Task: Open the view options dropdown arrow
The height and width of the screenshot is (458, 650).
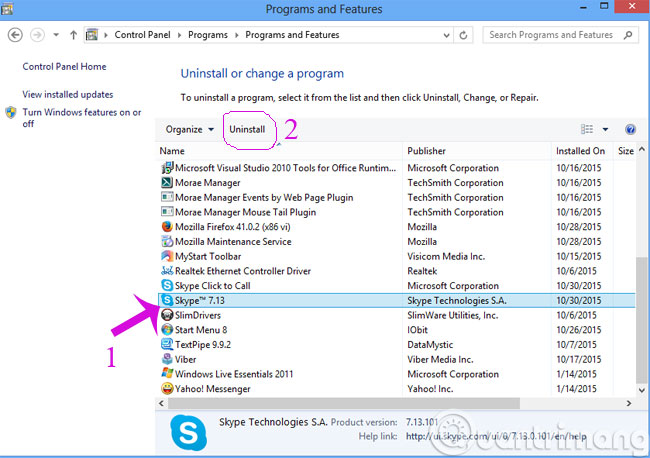Action: click(x=605, y=130)
